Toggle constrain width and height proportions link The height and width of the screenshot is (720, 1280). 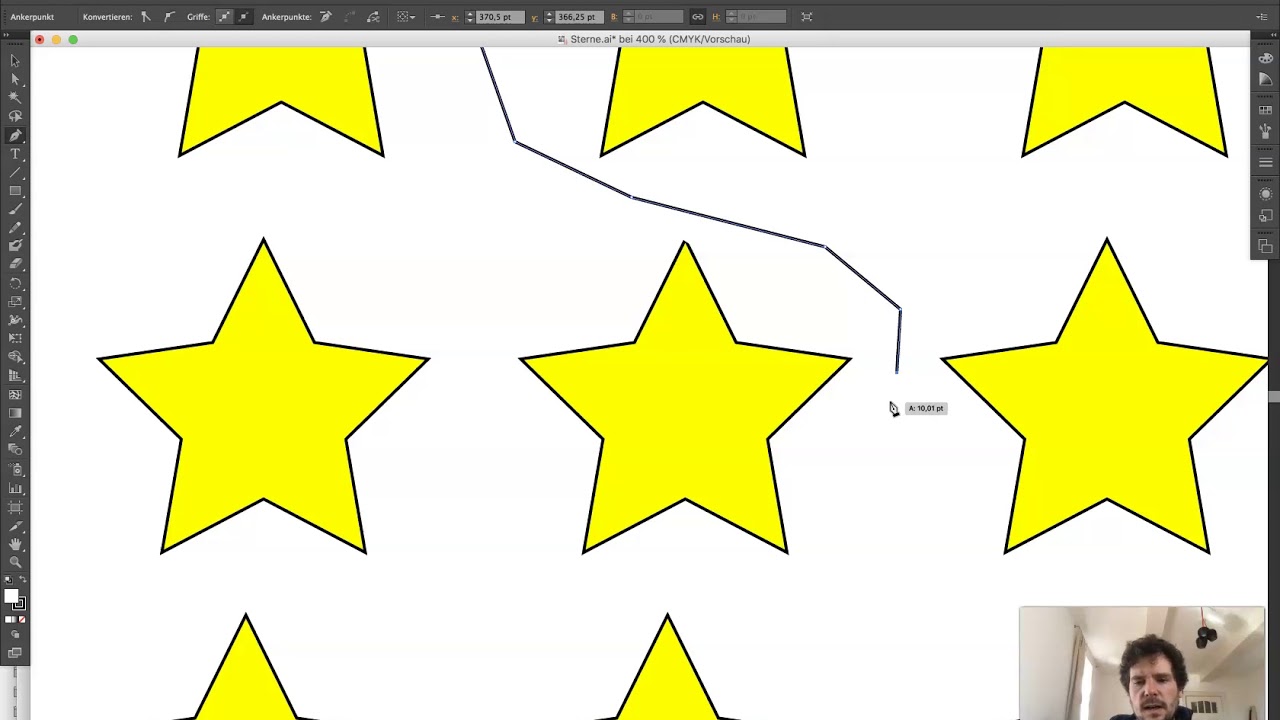(698, 17)
